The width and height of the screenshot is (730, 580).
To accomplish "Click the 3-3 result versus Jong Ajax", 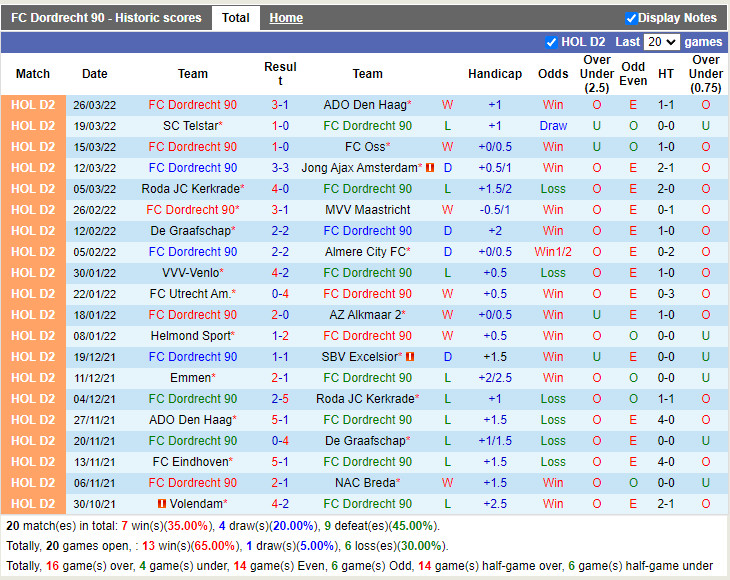I will (280, 168).
